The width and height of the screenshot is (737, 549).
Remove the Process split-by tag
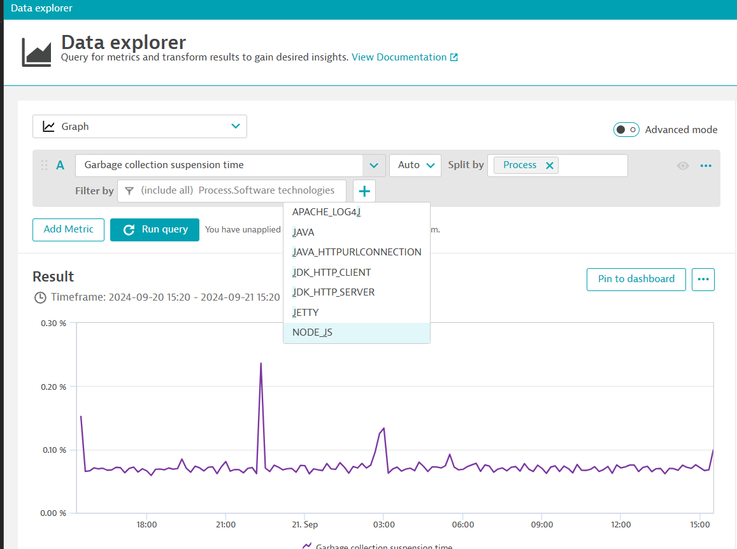coord(549,166)
